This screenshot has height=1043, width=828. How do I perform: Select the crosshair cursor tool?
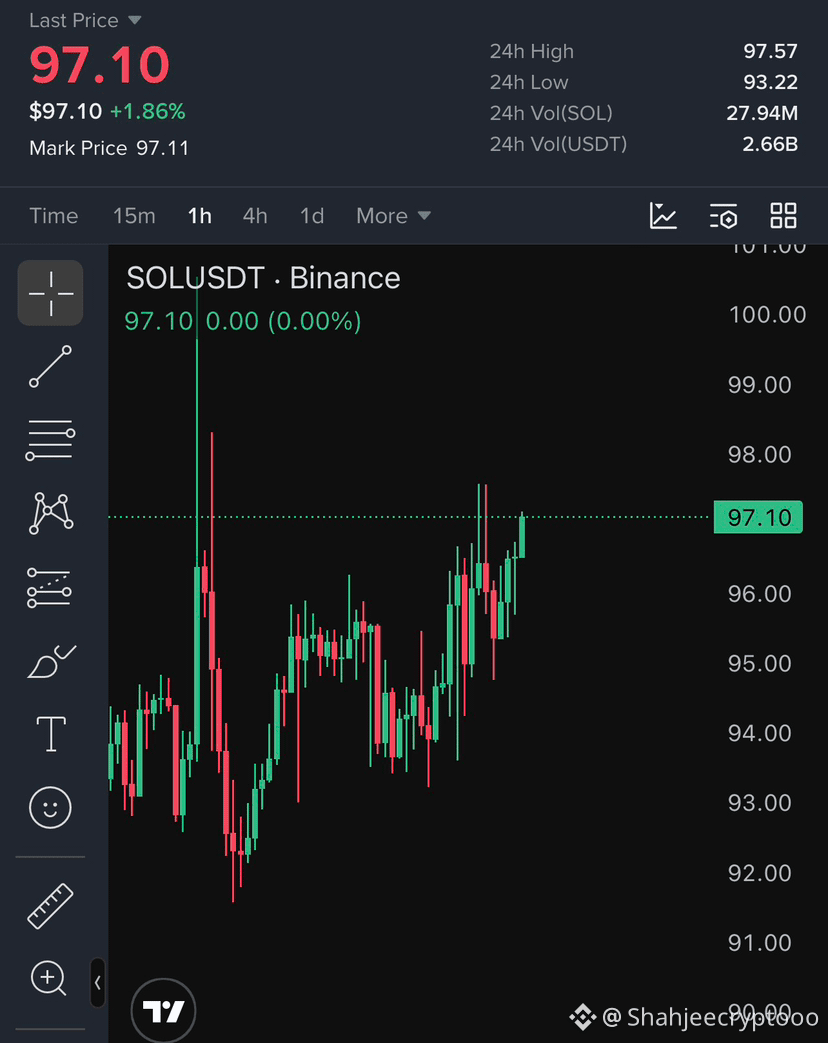51,293
